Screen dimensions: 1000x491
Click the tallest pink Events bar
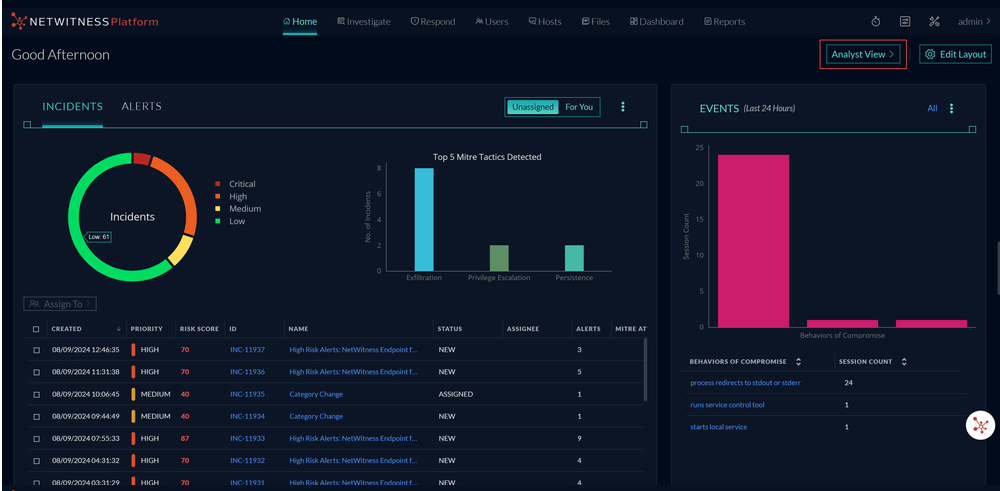754,241
